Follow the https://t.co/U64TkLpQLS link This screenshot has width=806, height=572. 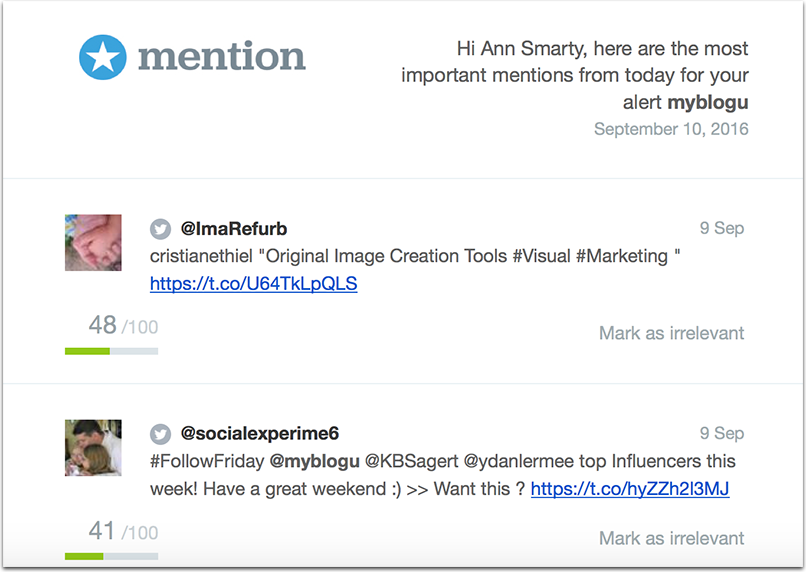[253, 284]
